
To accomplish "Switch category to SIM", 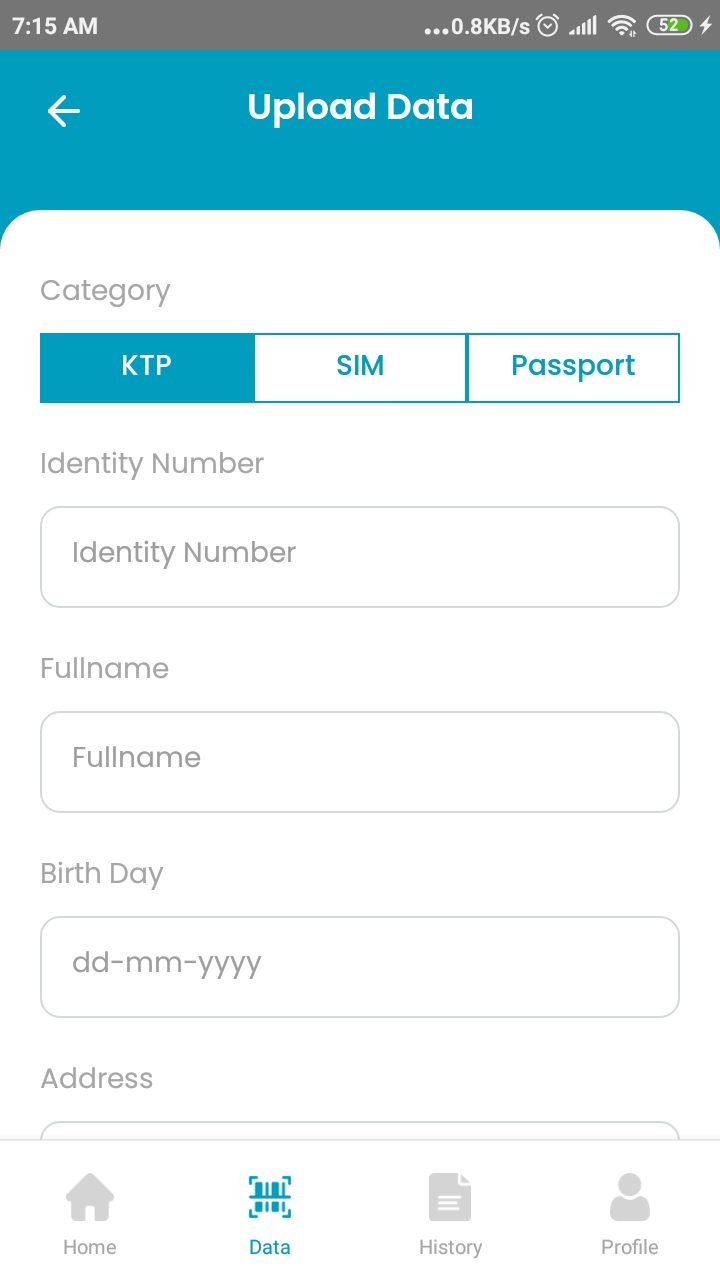I will click(360, 368).
